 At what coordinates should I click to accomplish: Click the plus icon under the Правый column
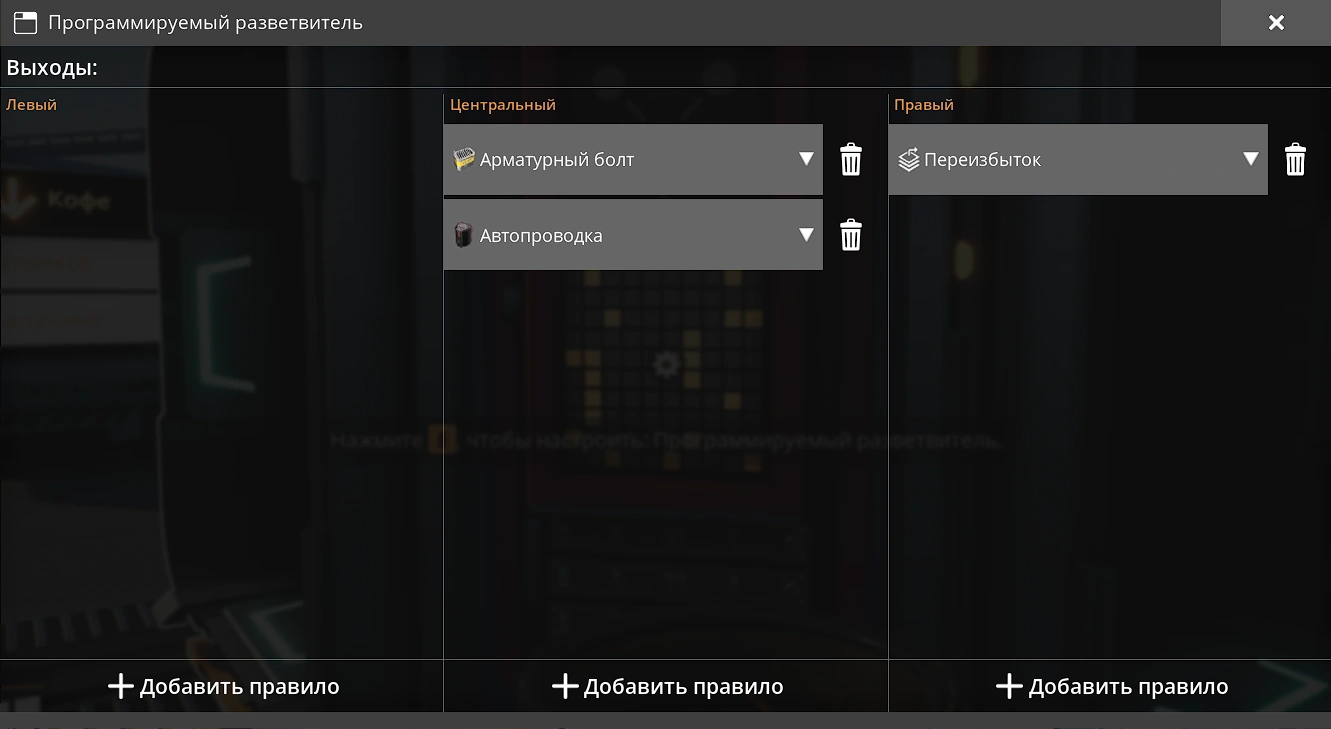[1009, 687]
